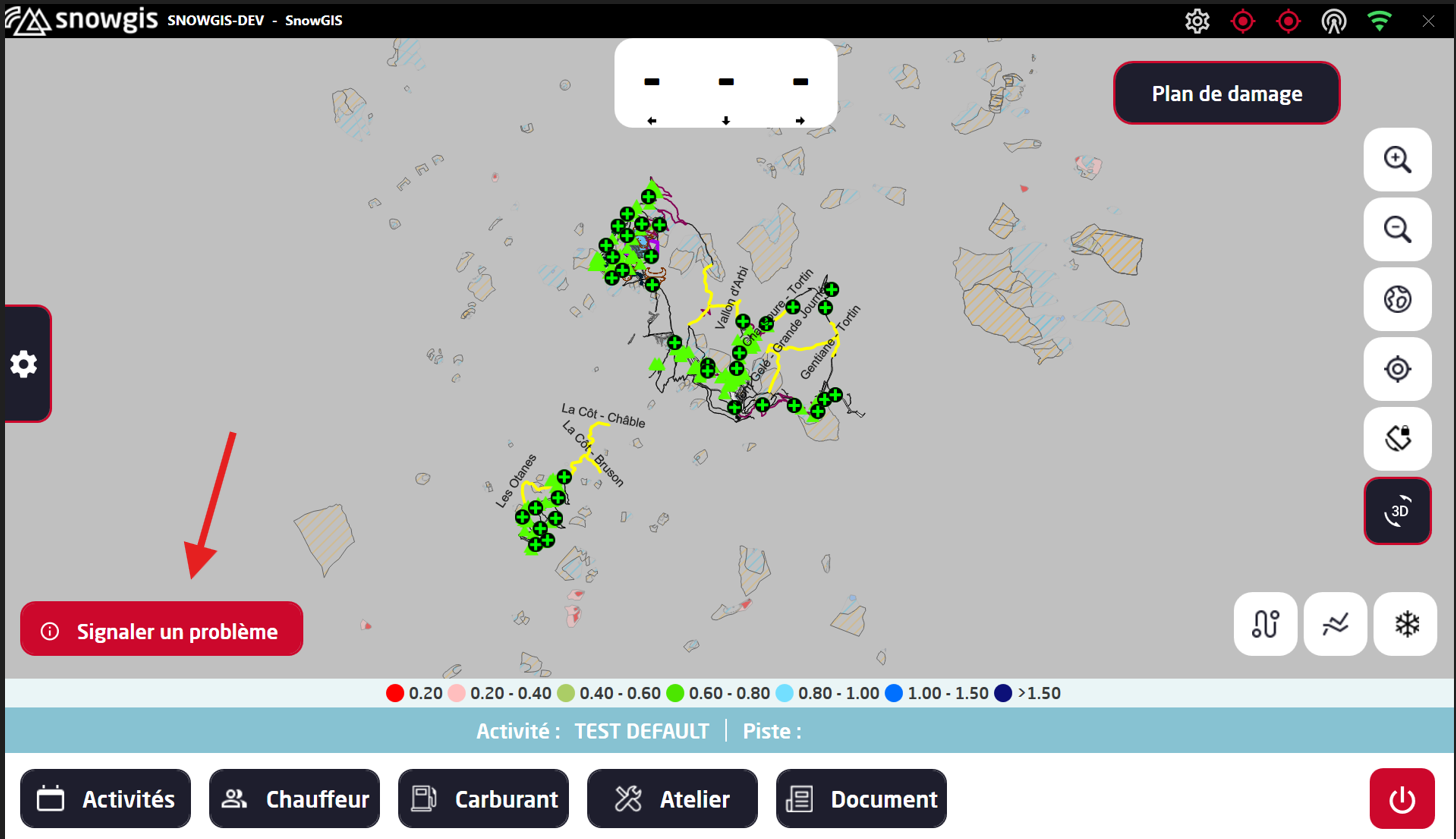This screenshot has width=1456, height=839.
Task: Open settings gear in title bar
Action: click(x=1196, y=20)
